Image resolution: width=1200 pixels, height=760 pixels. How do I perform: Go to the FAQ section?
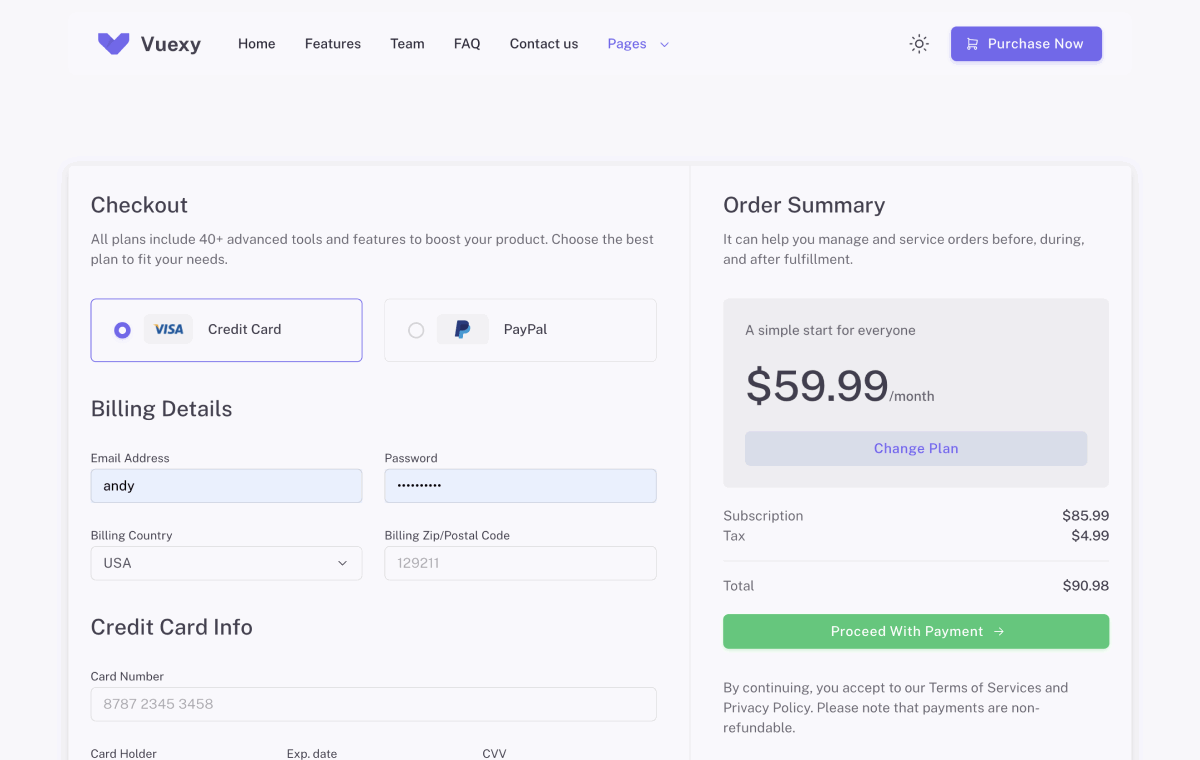(x=467, y=43)
